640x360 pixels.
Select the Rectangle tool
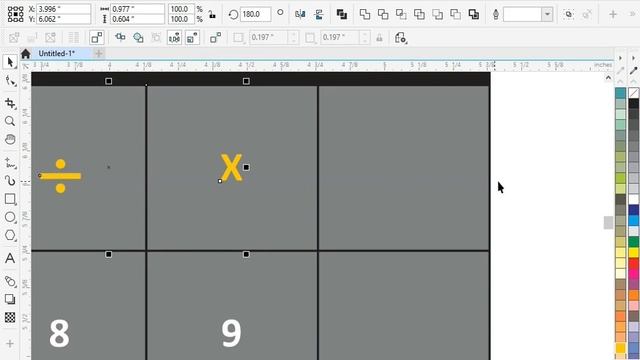click(x=10, y=199)
